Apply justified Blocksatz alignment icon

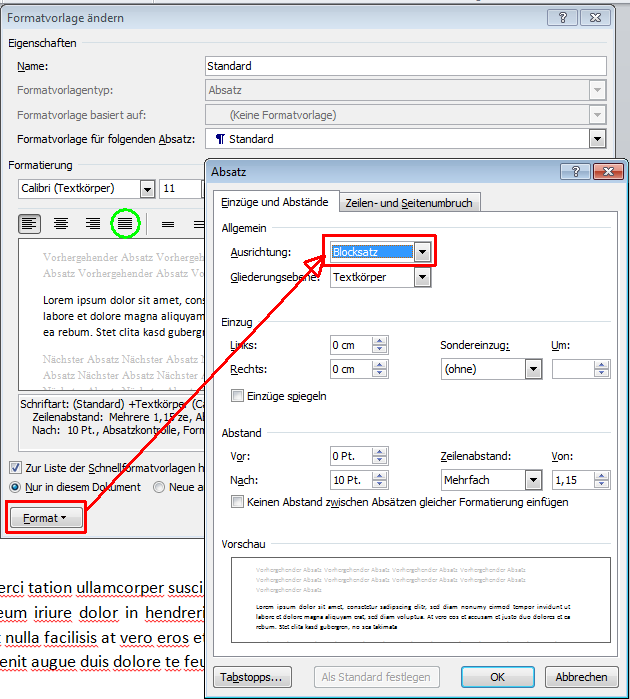(125, 224)
